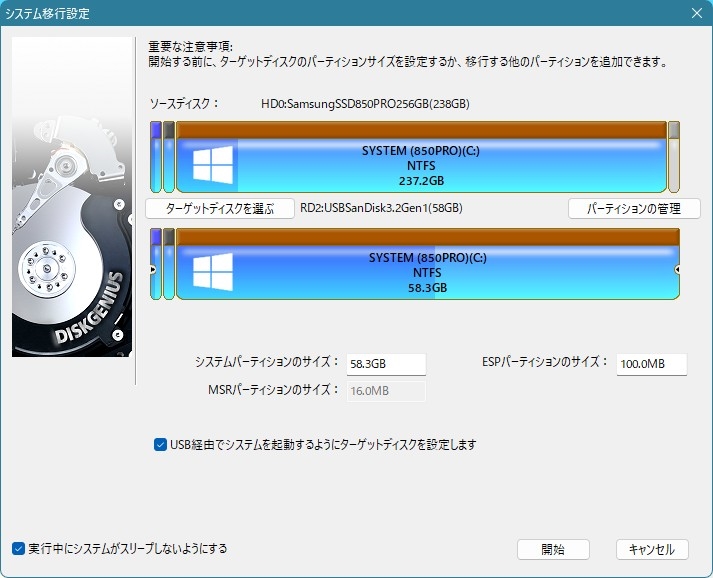Click the Windows logo on source disk partition
713x578 pixels.
213,165
